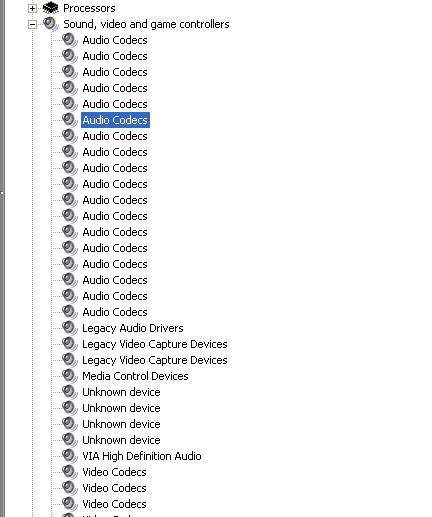
Task: Select the first Unknown device entry
Action: pos(121,392)
